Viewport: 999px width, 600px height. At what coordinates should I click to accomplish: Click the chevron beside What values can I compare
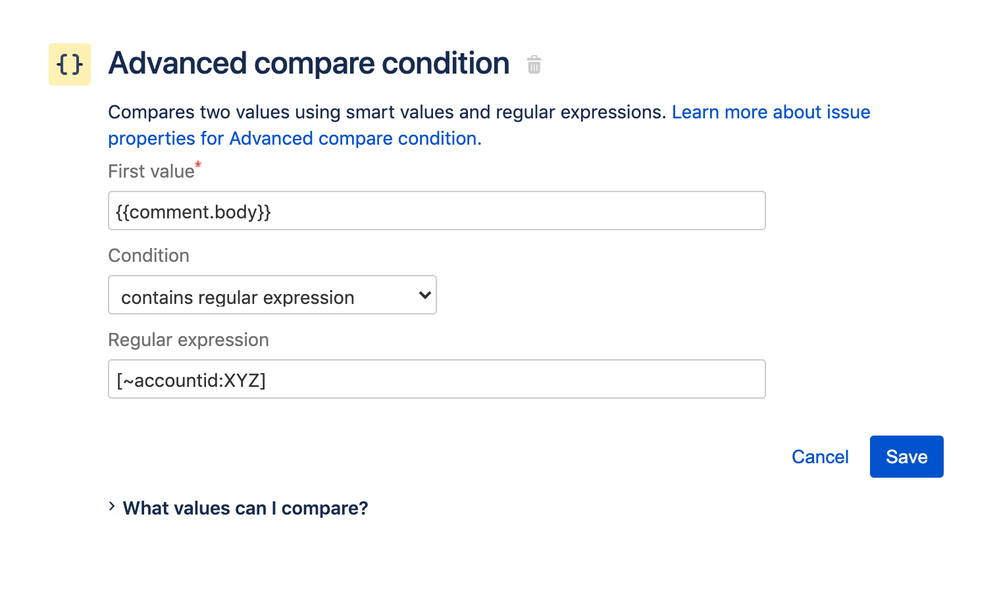click(112, 507)
